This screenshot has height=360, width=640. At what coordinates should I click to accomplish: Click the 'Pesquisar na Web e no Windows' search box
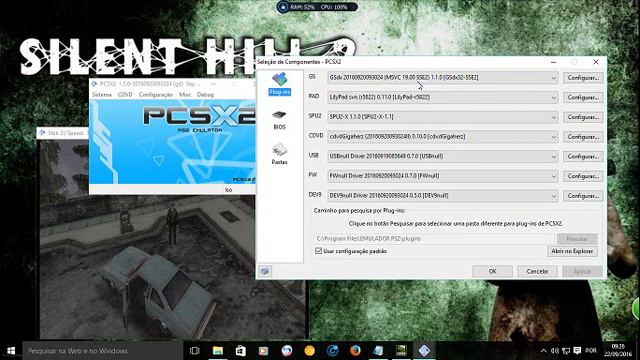point(102,351)
